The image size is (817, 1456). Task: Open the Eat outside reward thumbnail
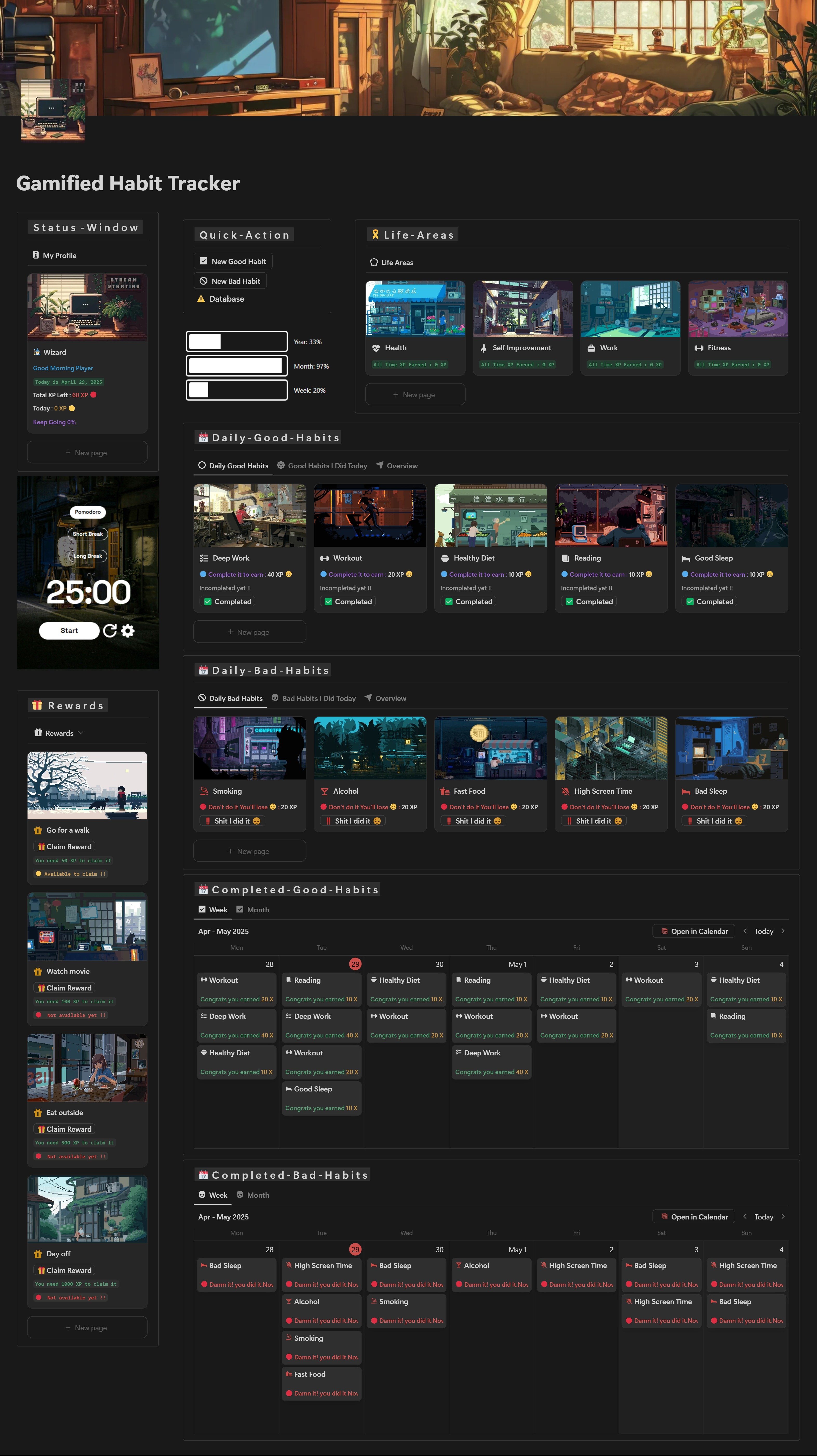[x=88, y=1068]
